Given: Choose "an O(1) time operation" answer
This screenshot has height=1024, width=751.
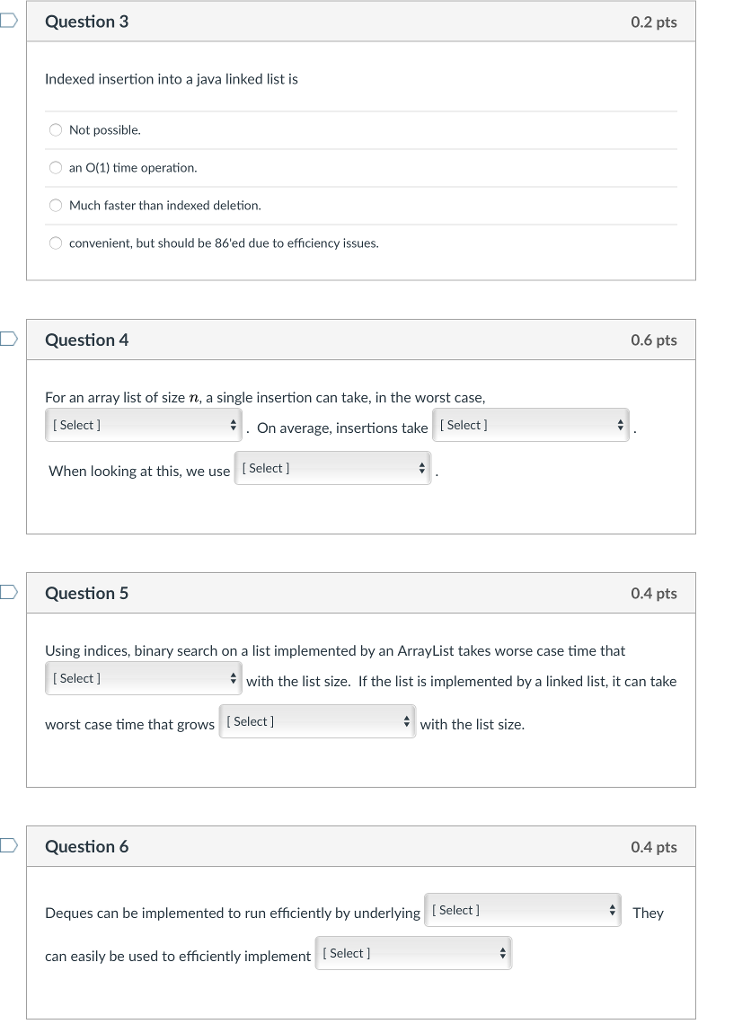Looking at the screenshot, I should click(56, 167).
